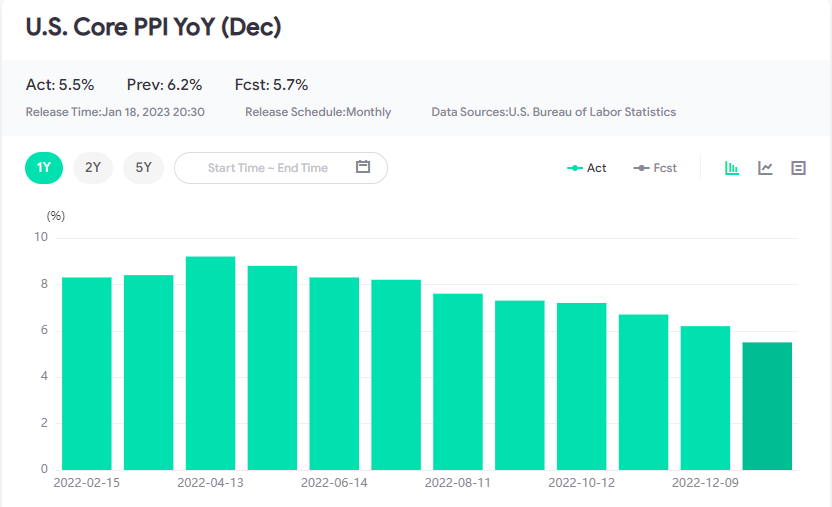Click the tallest bar at 2022-04-13
The image size is (832, 507).
pos(211,363)
